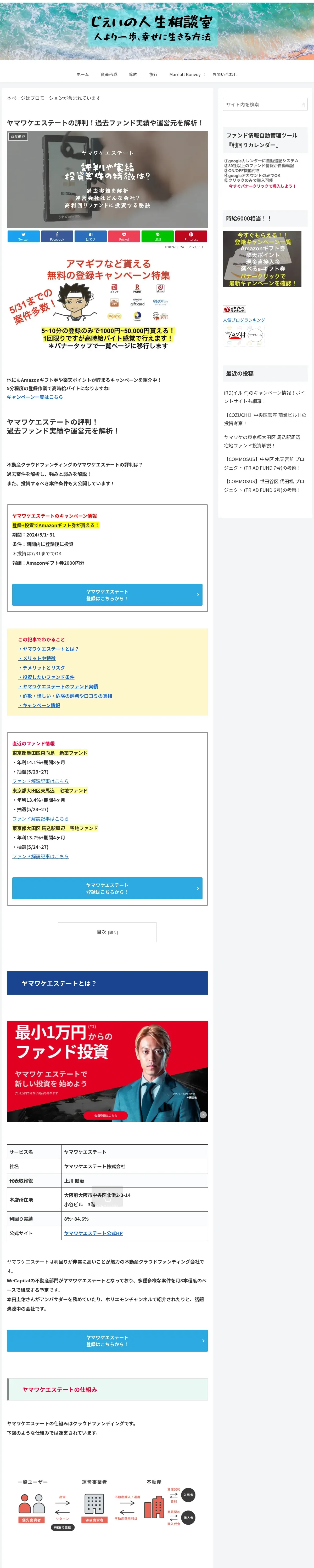Jump to メリットや特徴 section link
Viewport: 314px width, 1568px height.
click(37, 659)
